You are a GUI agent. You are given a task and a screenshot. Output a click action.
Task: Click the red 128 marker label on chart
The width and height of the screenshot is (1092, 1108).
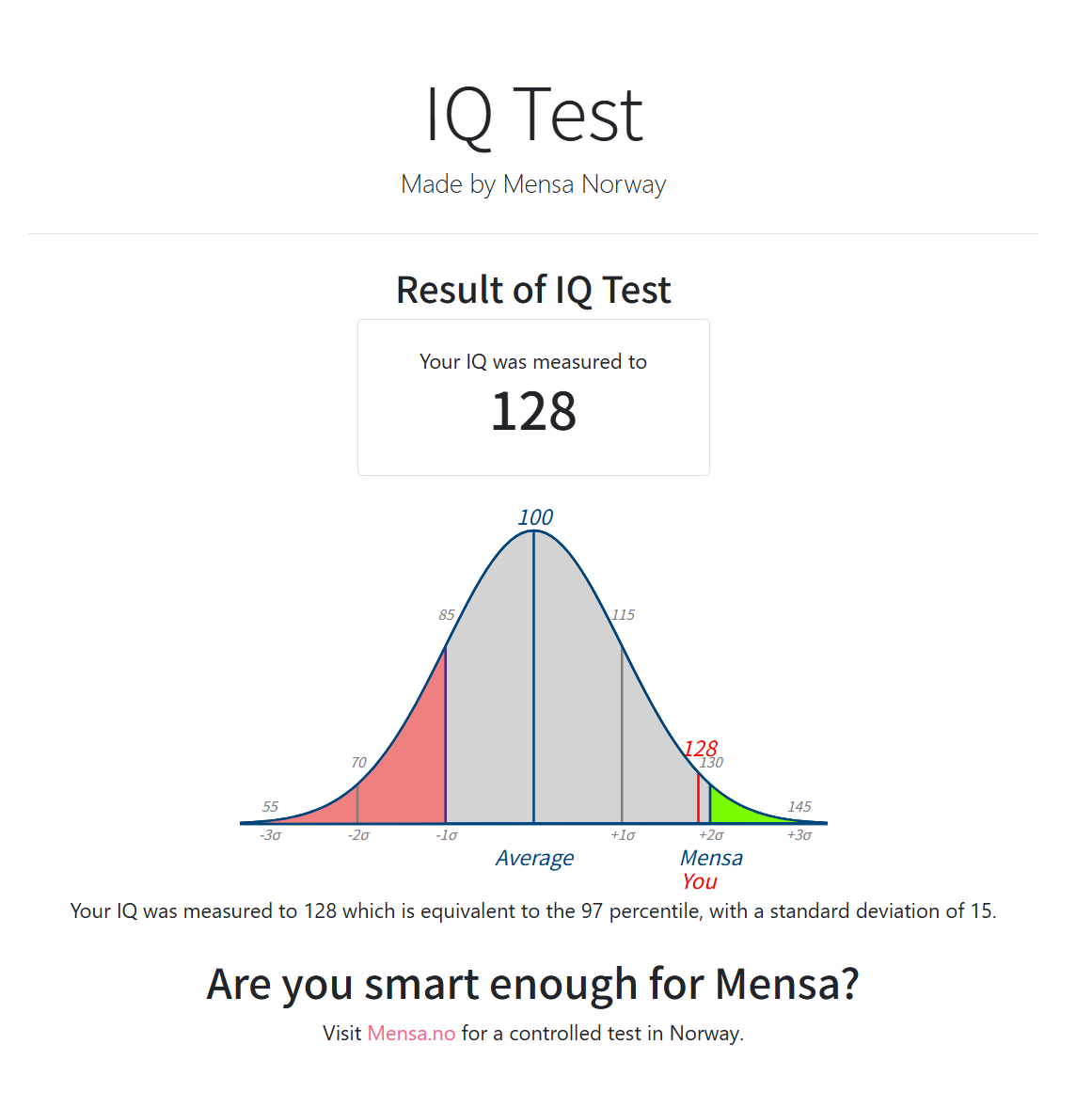(x=700, y=748)
